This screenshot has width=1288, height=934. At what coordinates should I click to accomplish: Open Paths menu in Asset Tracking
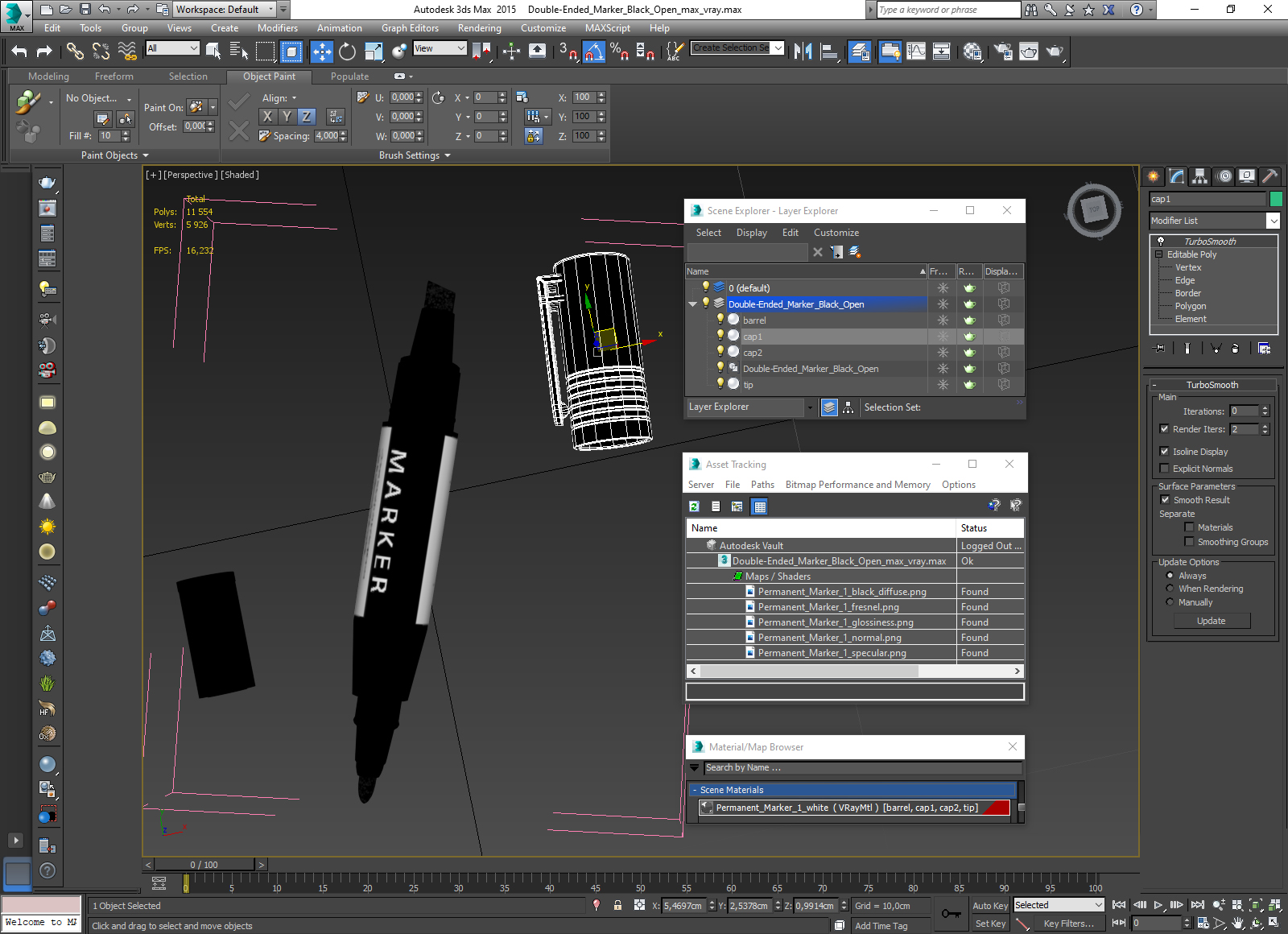(762, 485)
